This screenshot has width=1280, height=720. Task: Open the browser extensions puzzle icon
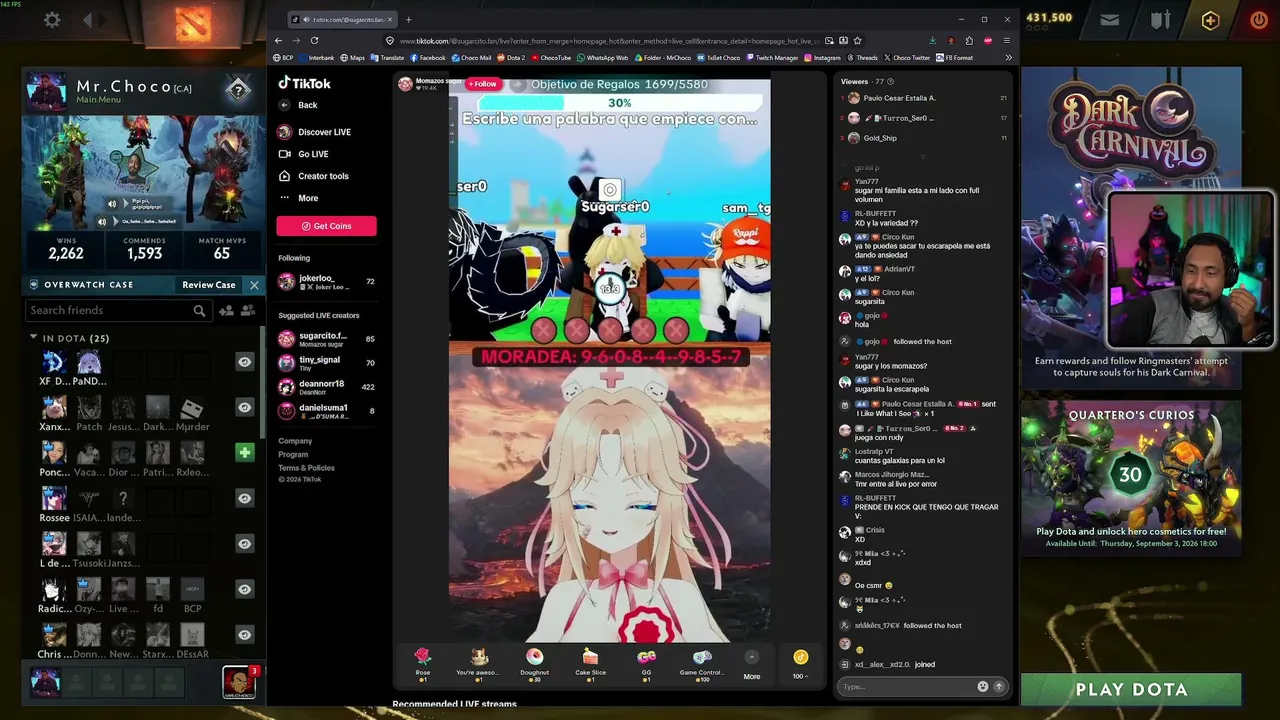[x=969, y=41]
